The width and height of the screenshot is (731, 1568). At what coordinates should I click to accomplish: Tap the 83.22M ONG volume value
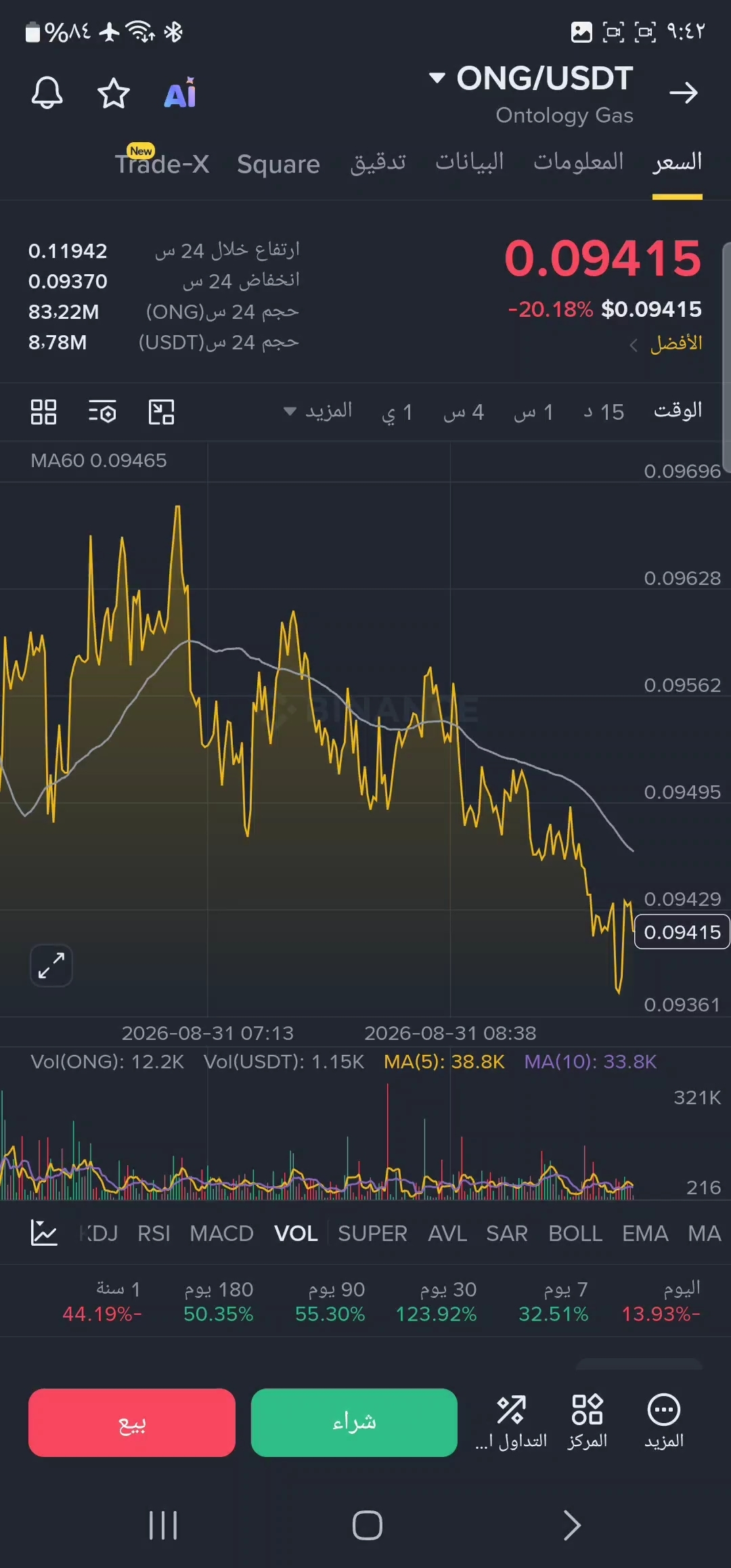pos(64,312)
